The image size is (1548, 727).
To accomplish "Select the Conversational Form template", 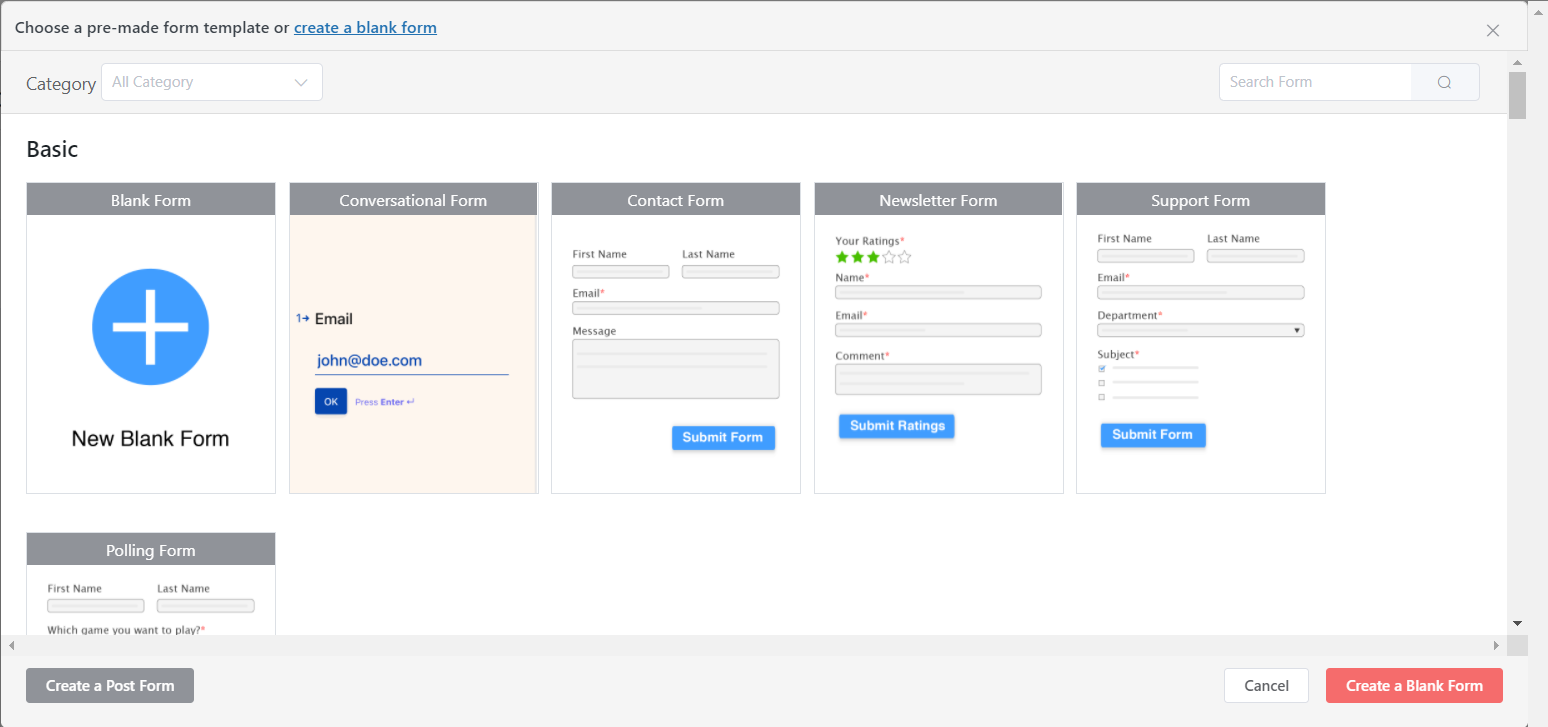I will (x=413, y=338).
